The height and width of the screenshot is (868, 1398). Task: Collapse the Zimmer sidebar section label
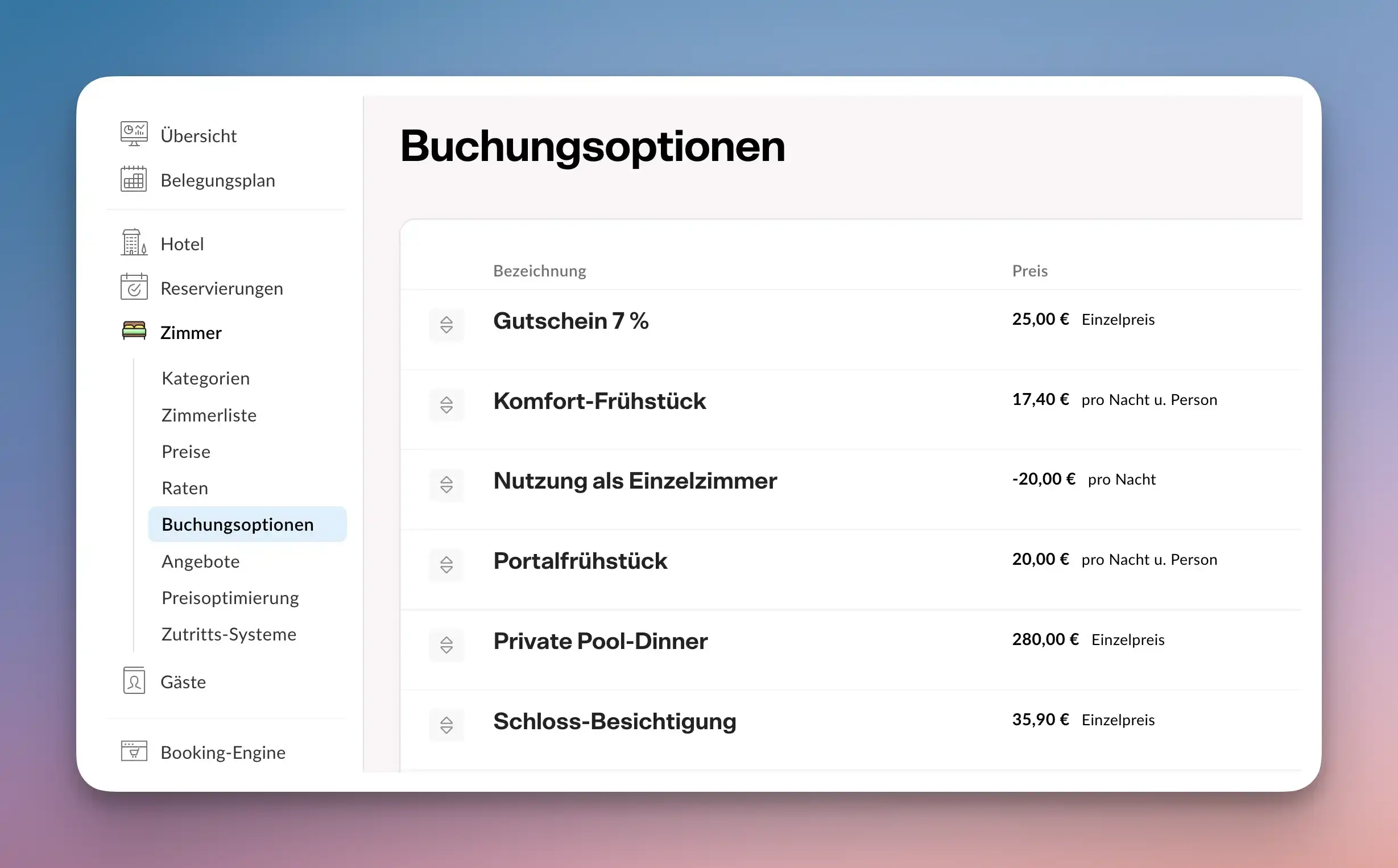pos(191,333)
